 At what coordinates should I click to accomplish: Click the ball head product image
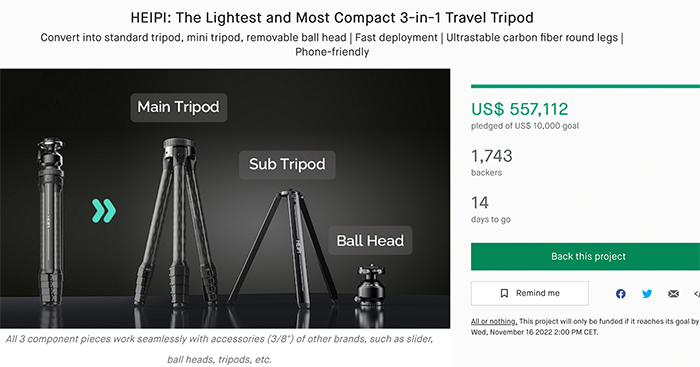coord(370,284)
